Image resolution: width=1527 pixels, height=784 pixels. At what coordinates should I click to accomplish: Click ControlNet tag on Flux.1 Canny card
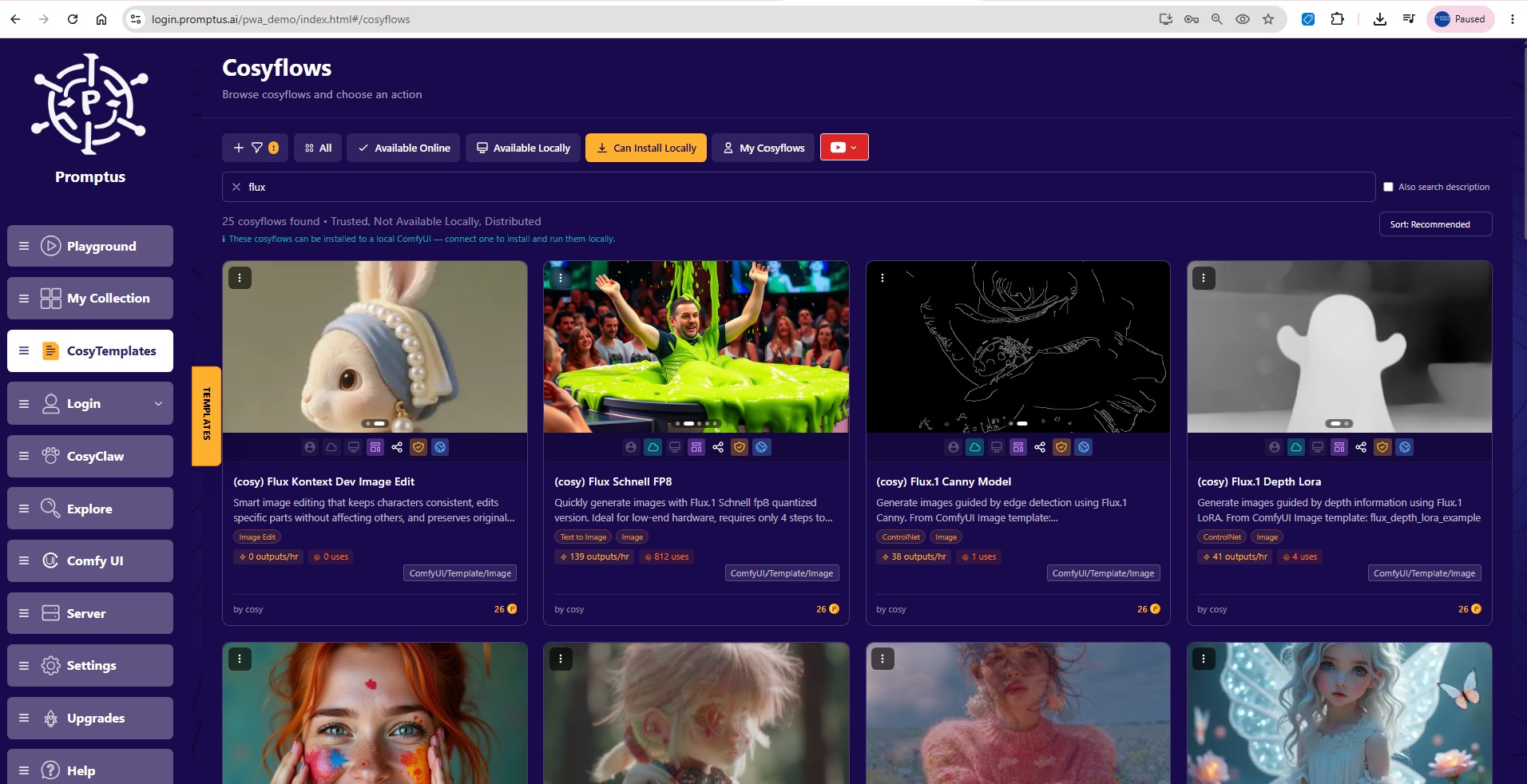tap(901, 537)
